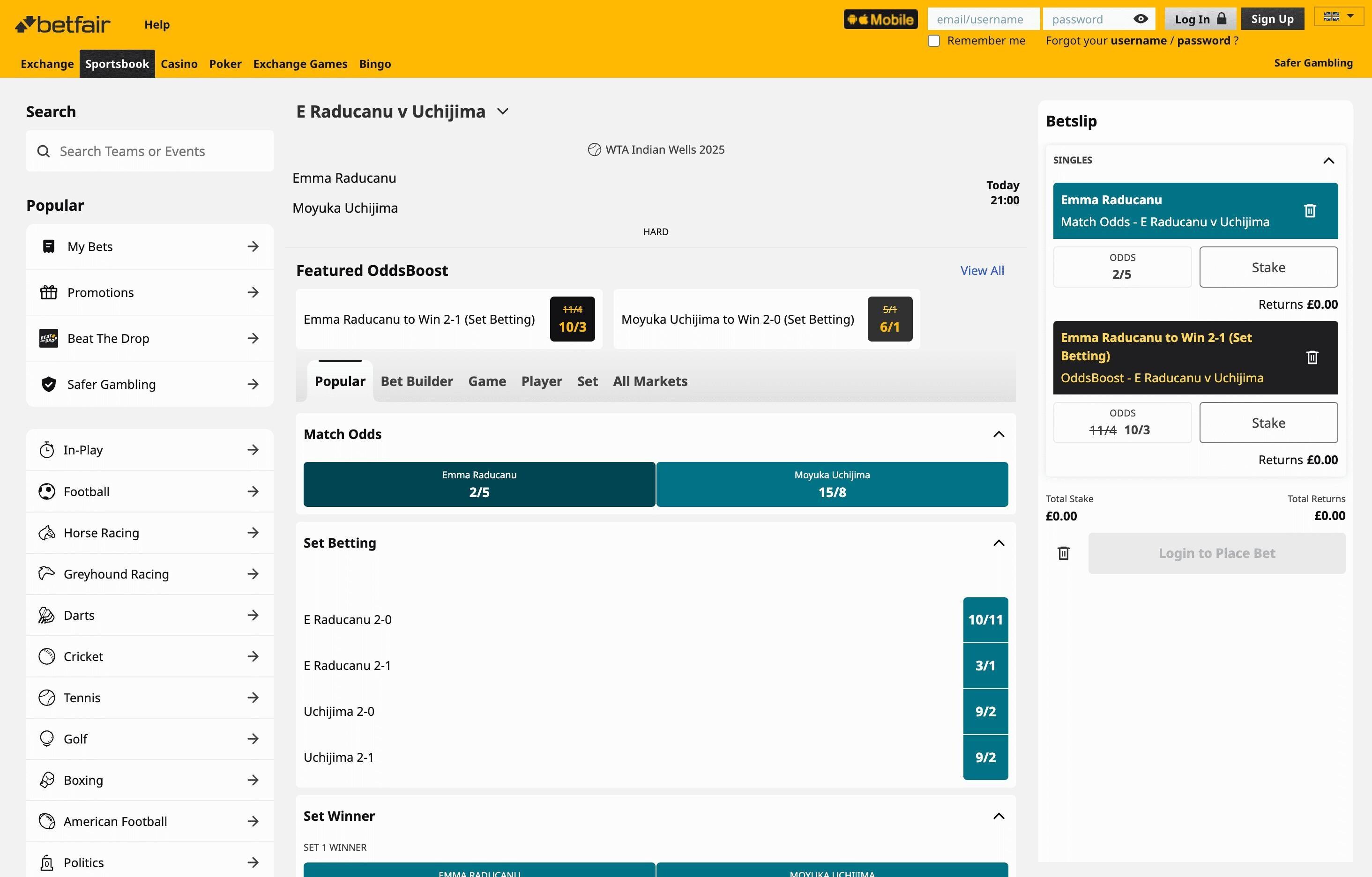Select Moyuka Uchijima 15/8 match odds

(x=832, y=484)
